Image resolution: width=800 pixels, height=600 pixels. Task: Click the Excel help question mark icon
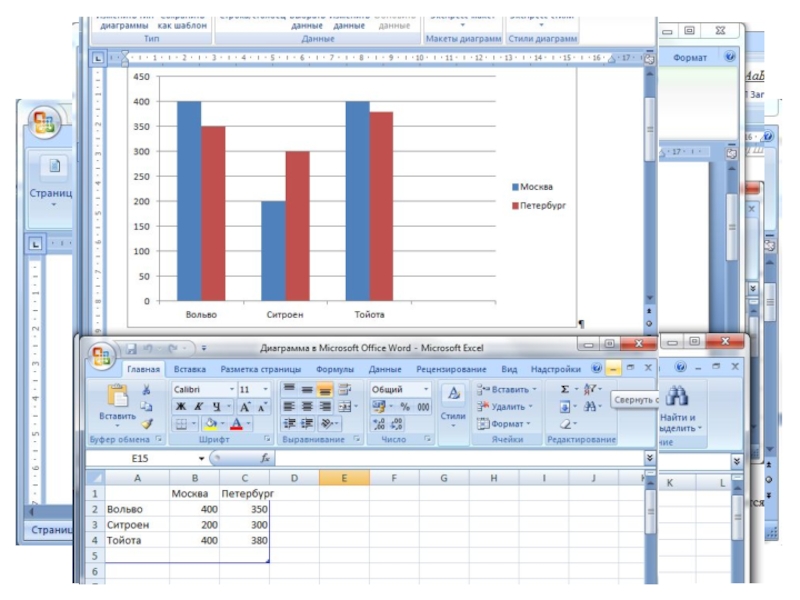coord(596,369)
